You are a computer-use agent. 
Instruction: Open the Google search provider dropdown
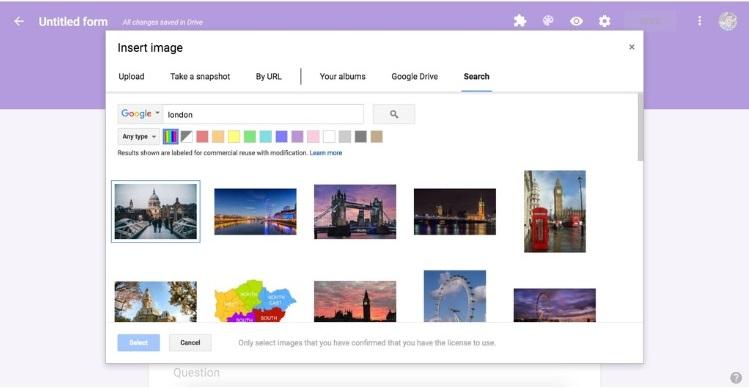point(140,114)
